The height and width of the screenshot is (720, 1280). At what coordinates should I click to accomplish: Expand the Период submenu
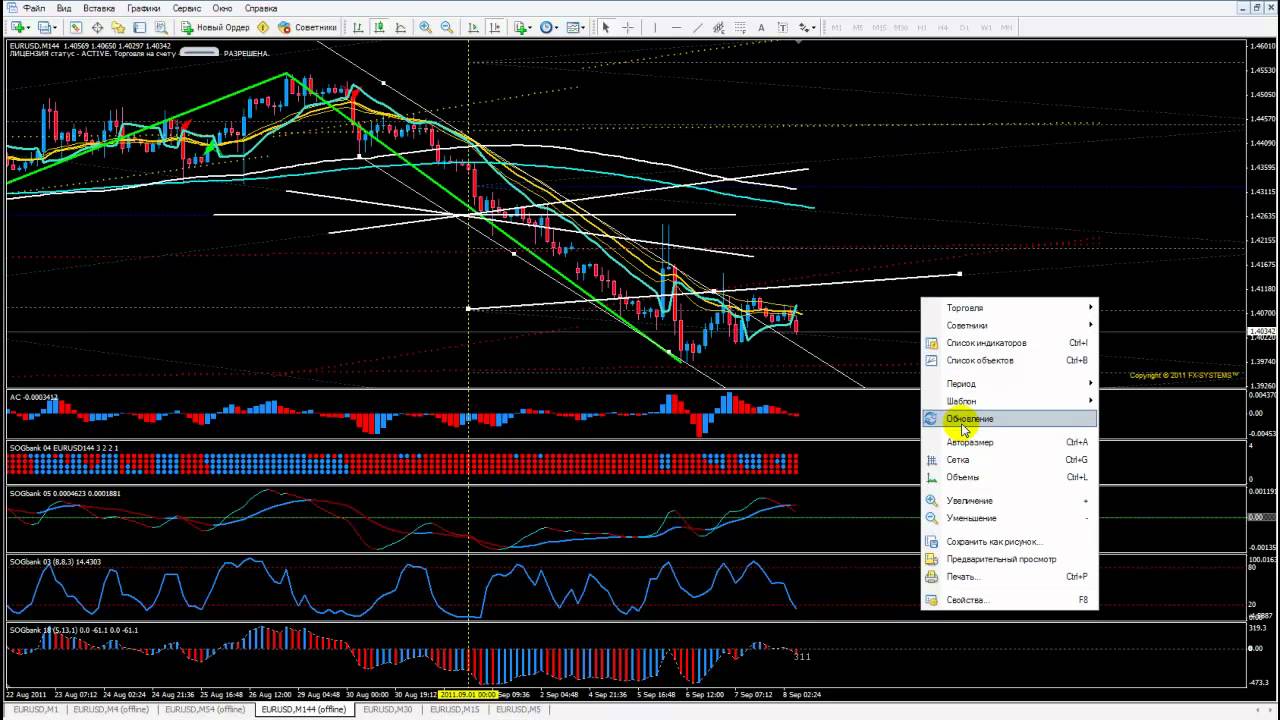coord(1009,384)
